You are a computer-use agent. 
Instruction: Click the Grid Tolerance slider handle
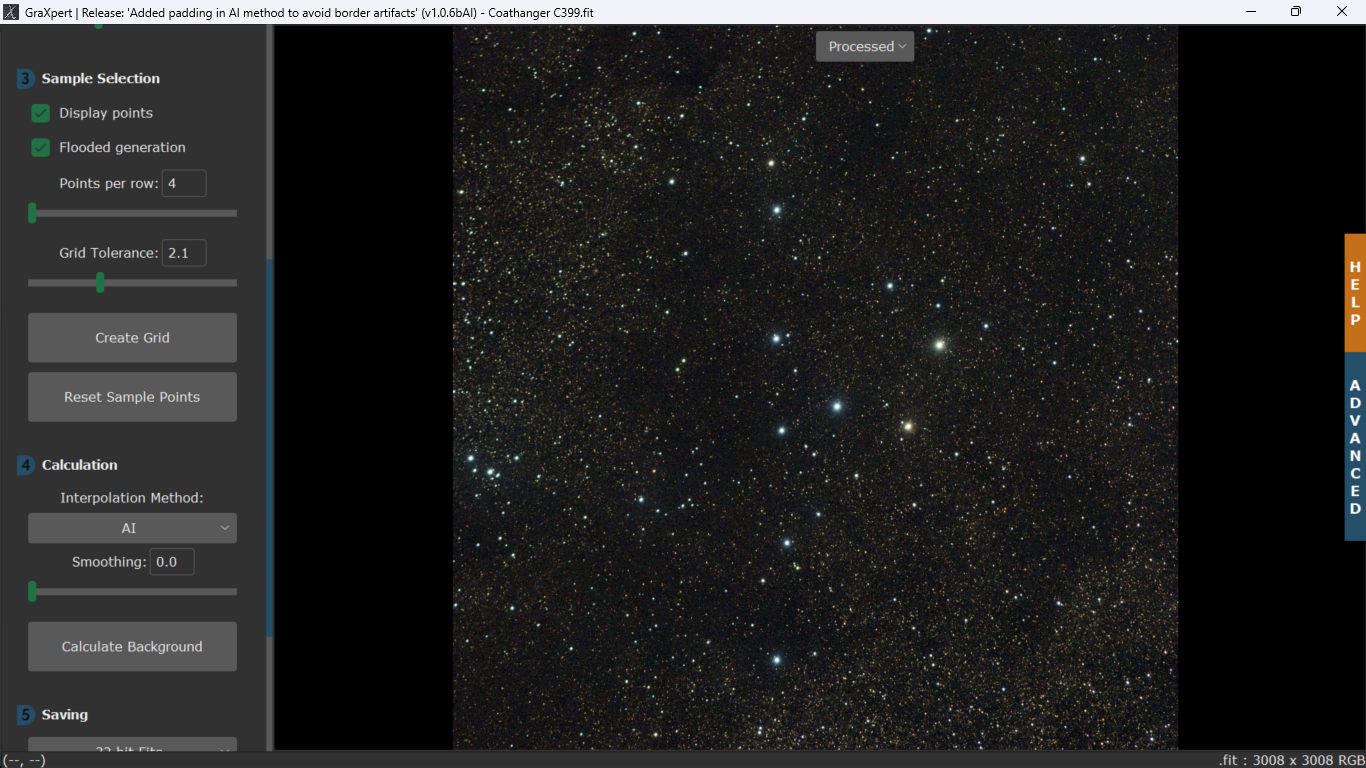100,283
